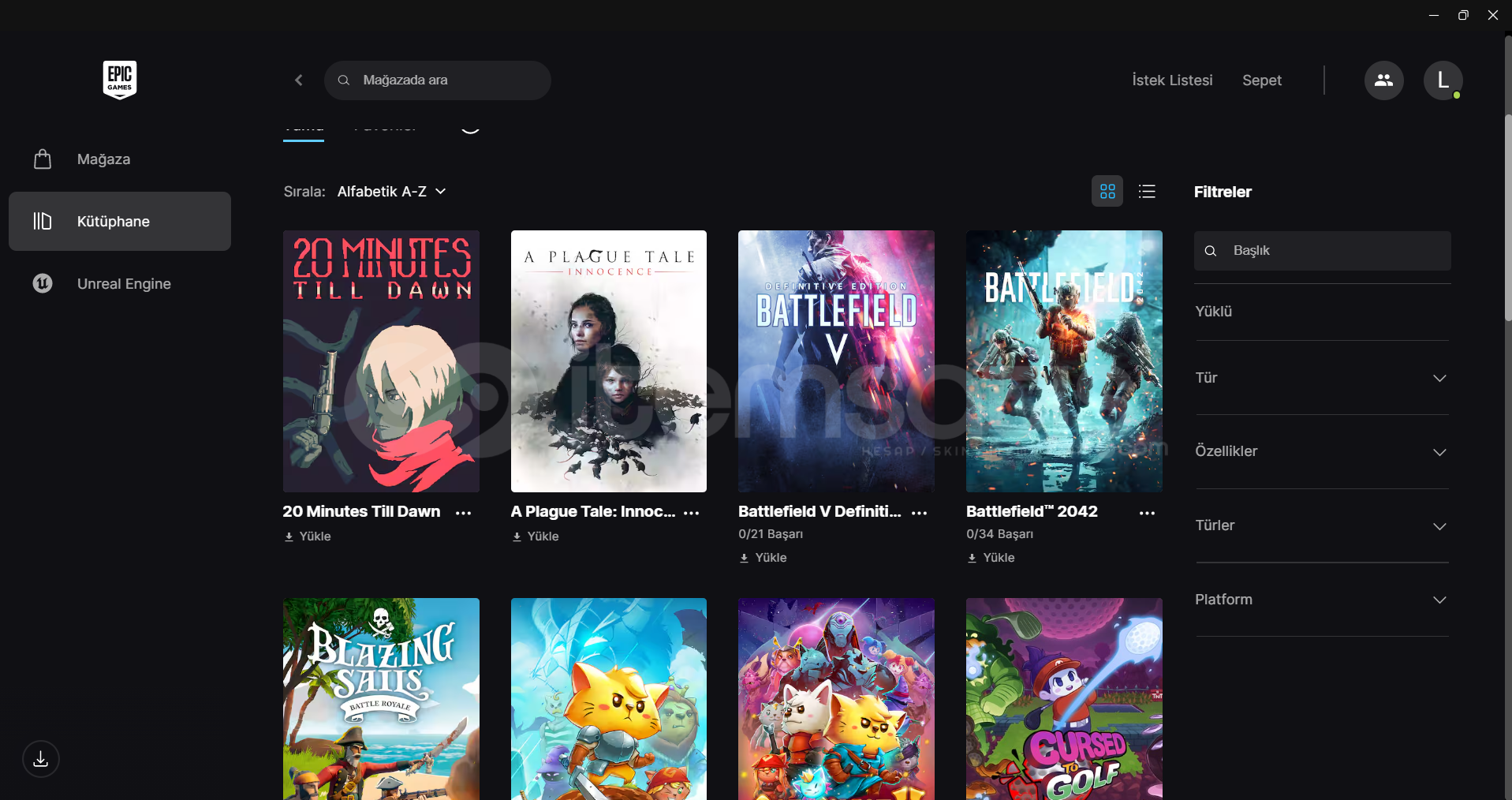The image size is (1512, 800).
Task: Click 0/21 Başarı achievements text
Action: pyautogui.click(x=771, y=534)
